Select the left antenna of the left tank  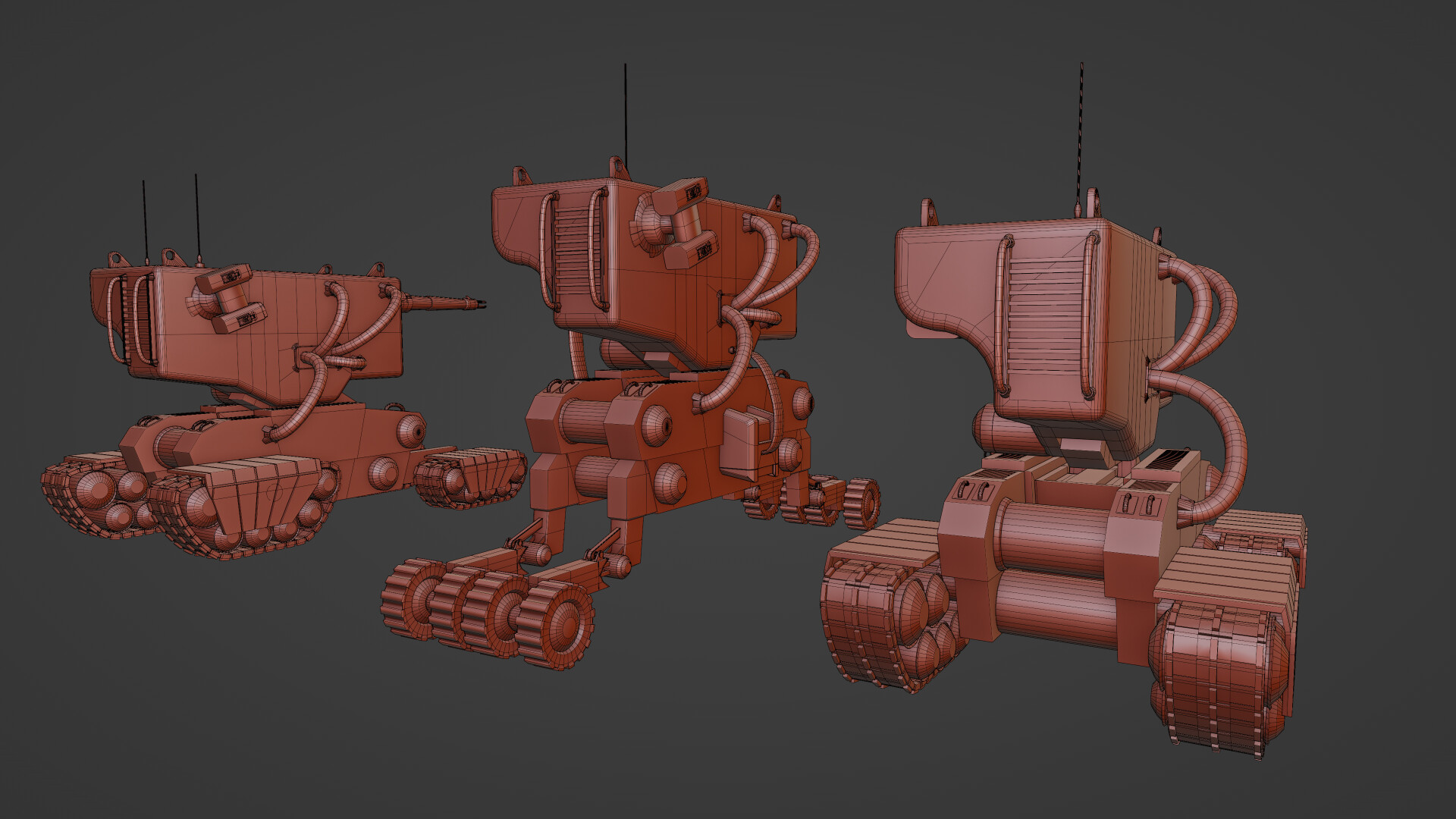(x=144, y=220)
